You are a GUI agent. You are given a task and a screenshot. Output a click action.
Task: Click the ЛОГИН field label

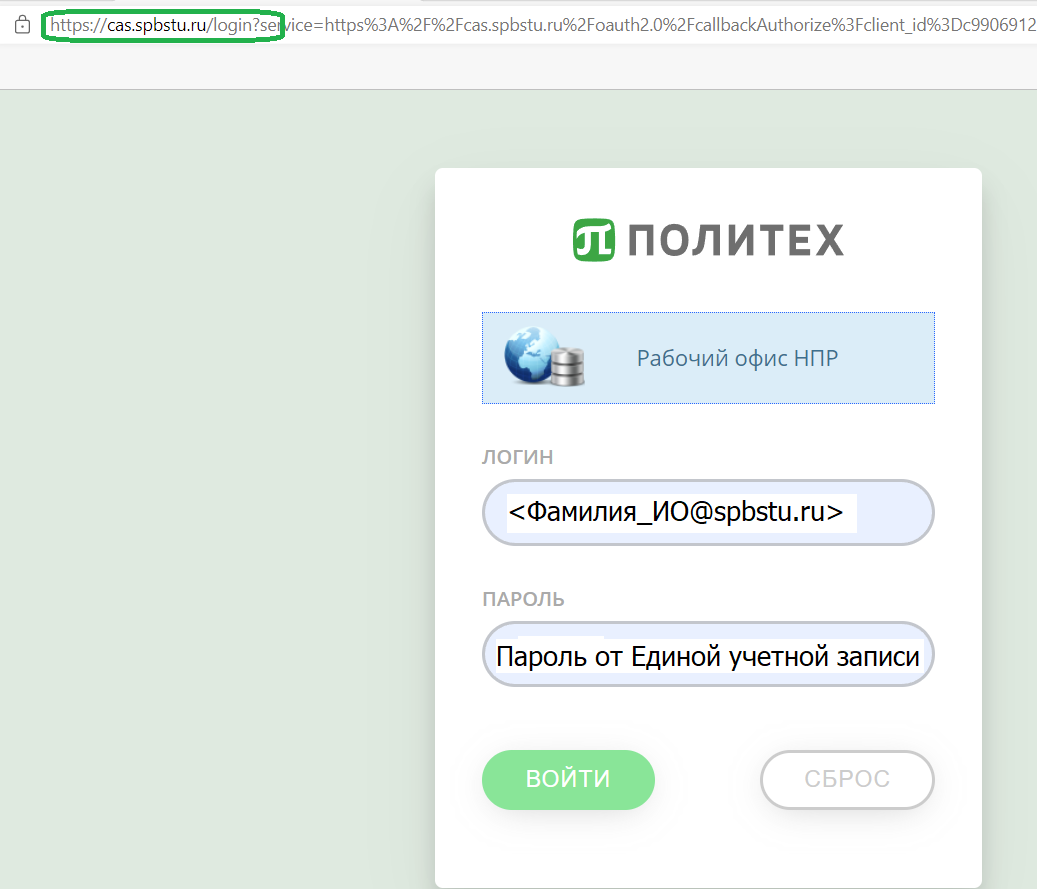(517, 458)
